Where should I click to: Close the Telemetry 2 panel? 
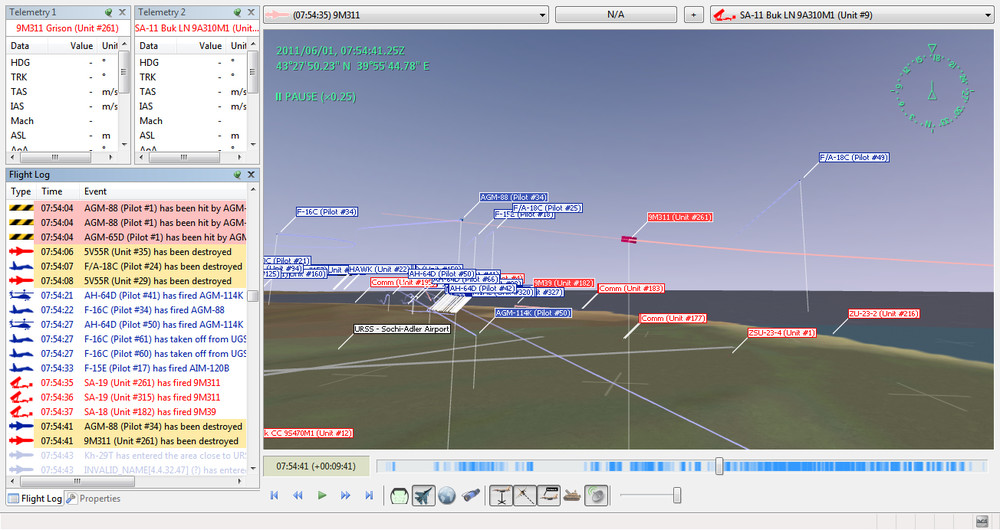[x=251, y=12]
